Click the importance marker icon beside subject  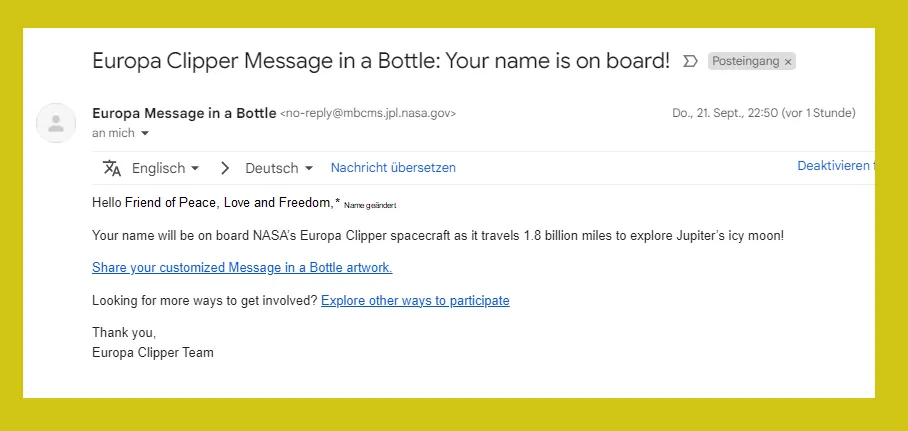[690, 61]
